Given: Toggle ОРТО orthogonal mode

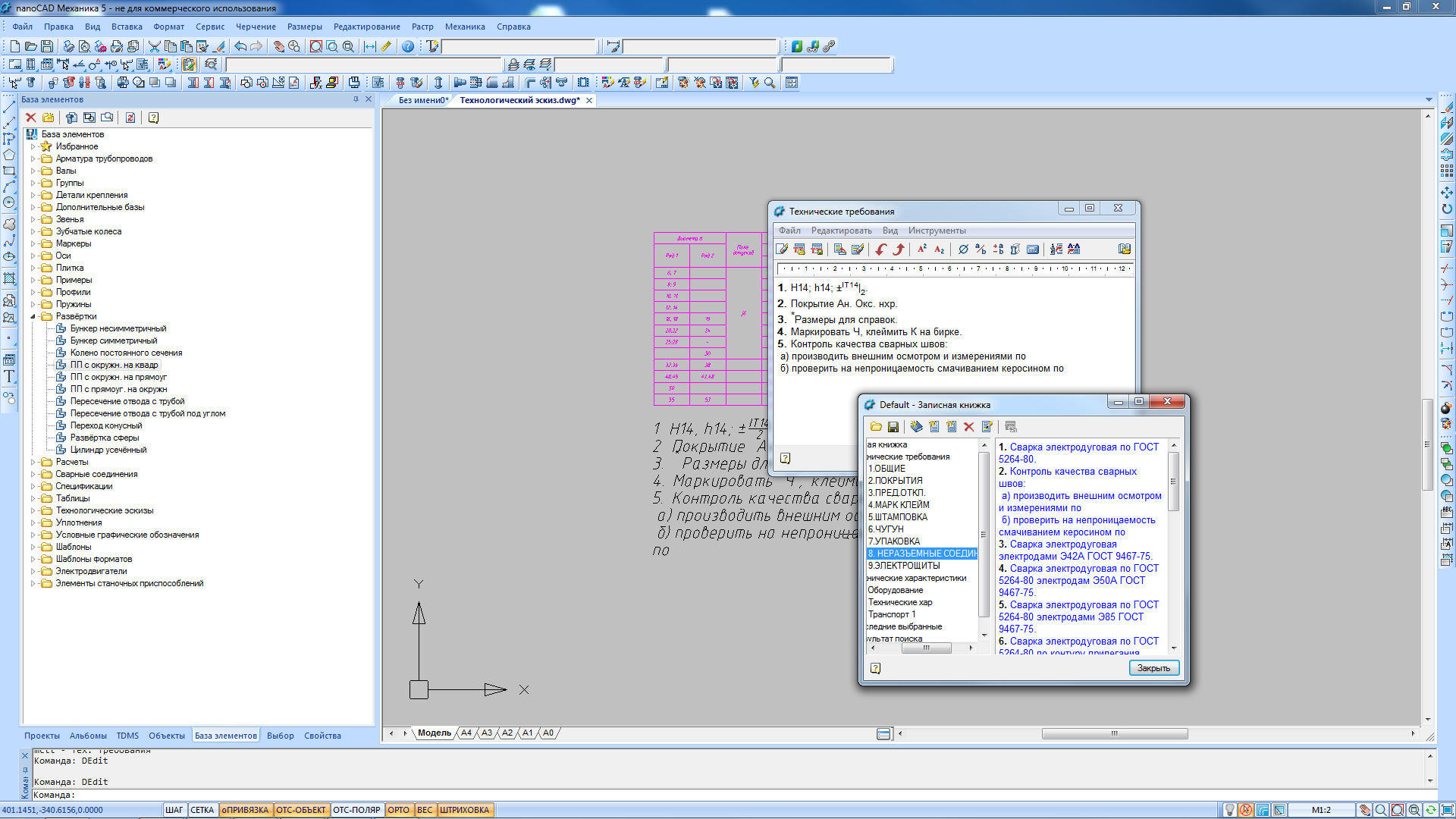Looking at the screenshot, I should coord(399,810).
